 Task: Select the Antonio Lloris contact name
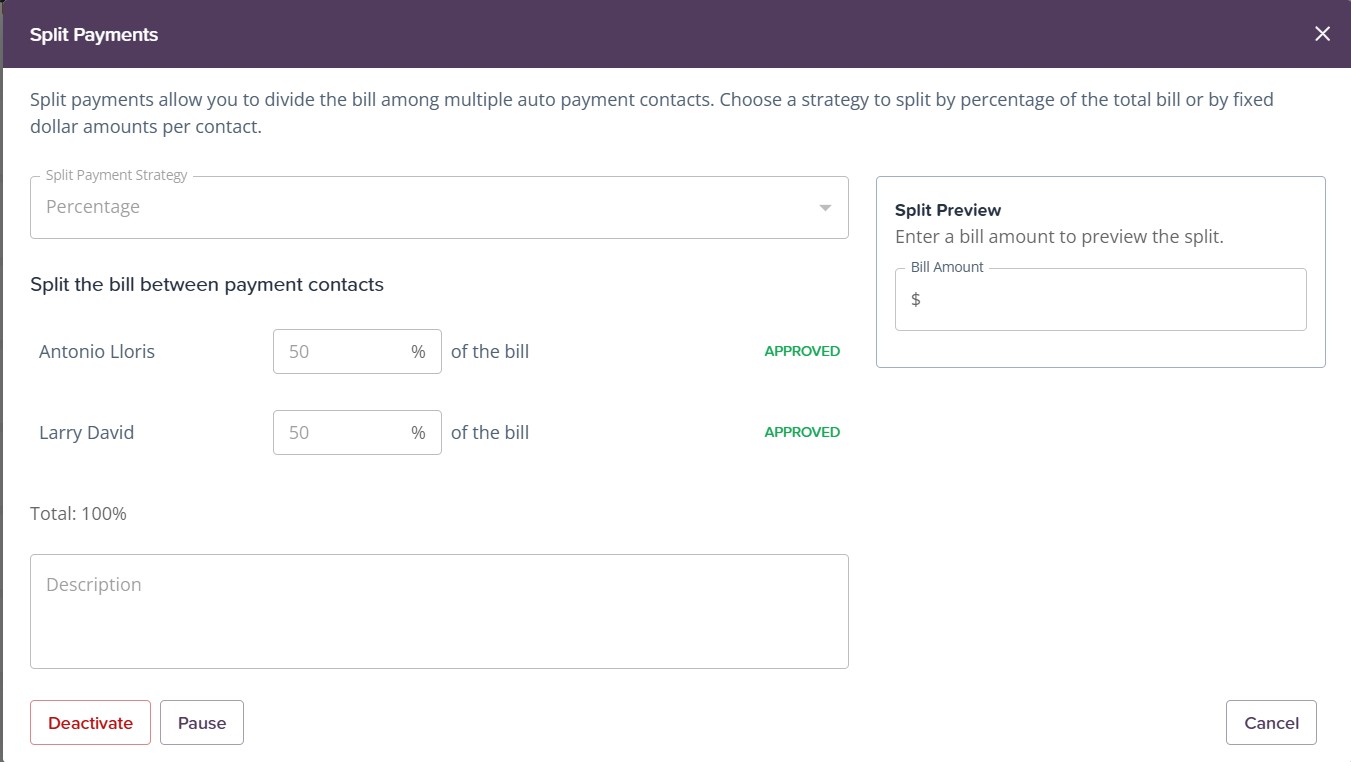point(97,352)
